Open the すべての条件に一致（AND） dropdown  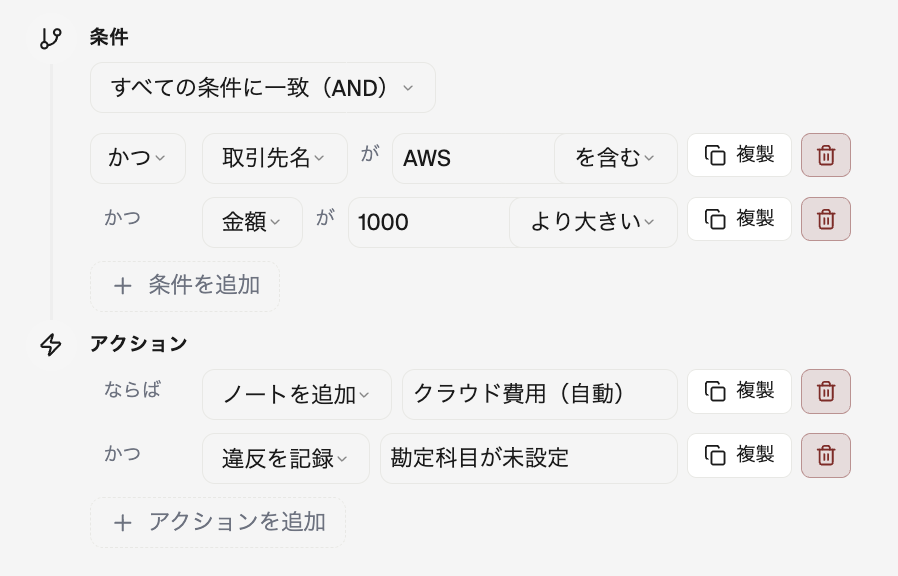pyautogui.click(x=262, y=87)
